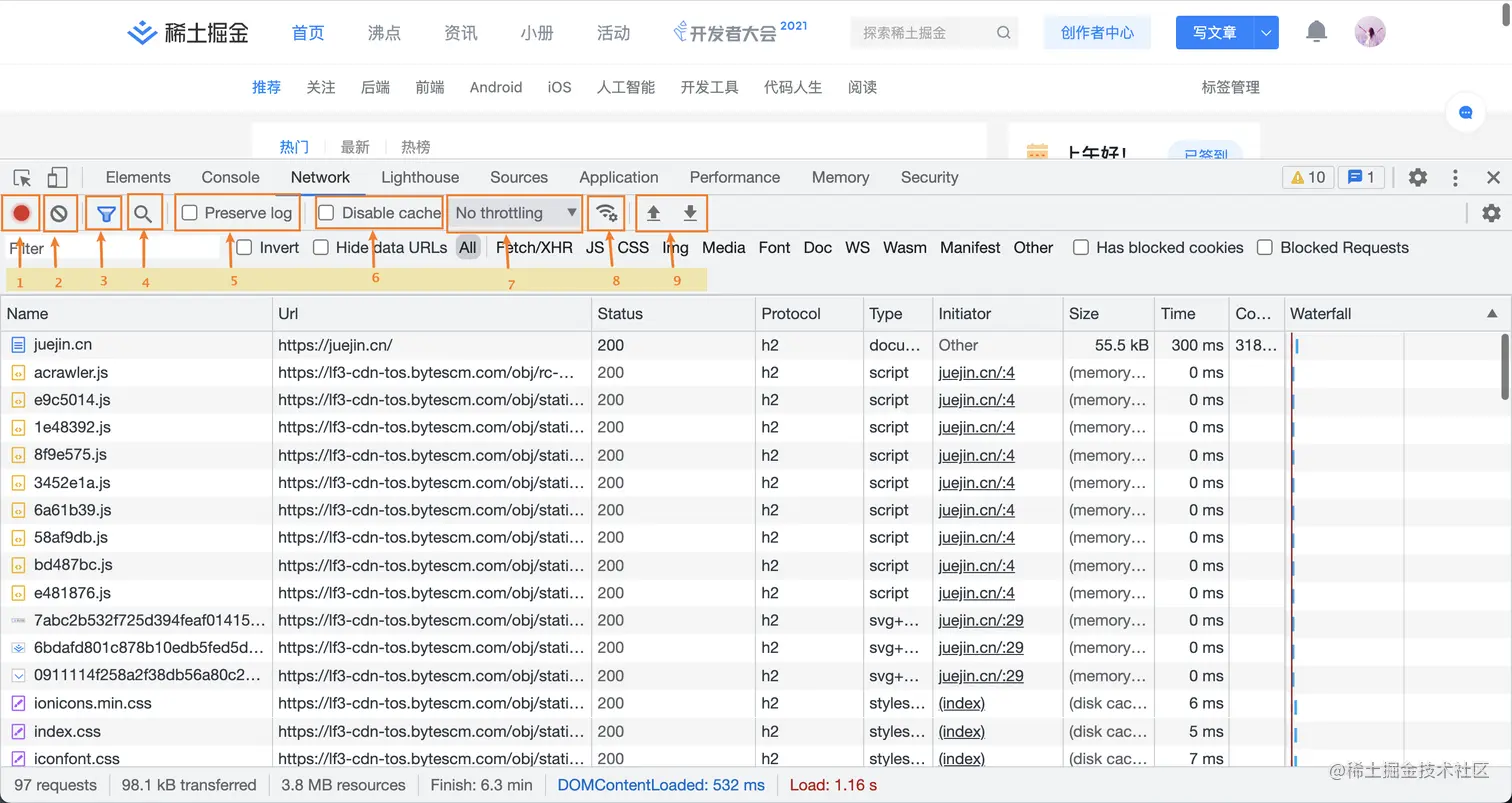The width and height of the screenshot is (1512, 803).
Task: Stop recording network log with red button
Action: pos(21,213)
